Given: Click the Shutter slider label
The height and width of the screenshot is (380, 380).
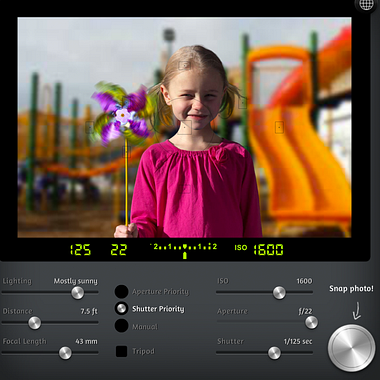Looking at the screenshot, I should pyautogui.click(x=230, y=342).
